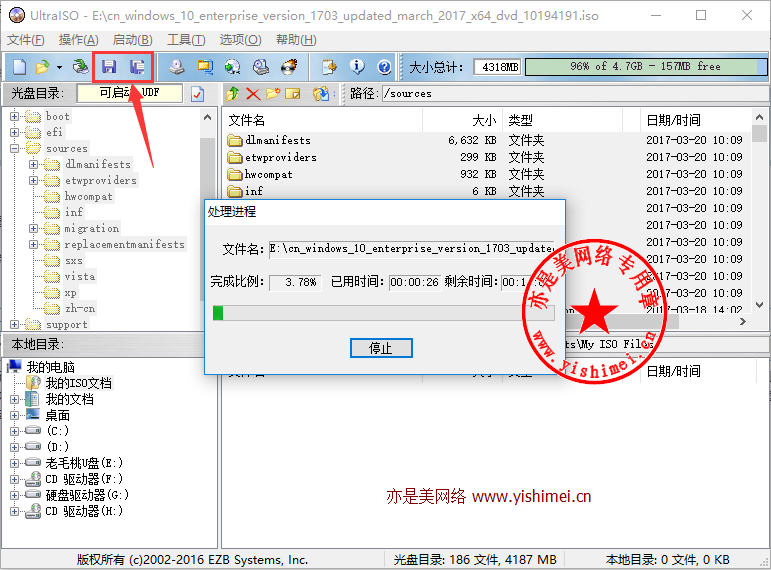Select the zh-cn folder in tree

click(x=80, y=308)
